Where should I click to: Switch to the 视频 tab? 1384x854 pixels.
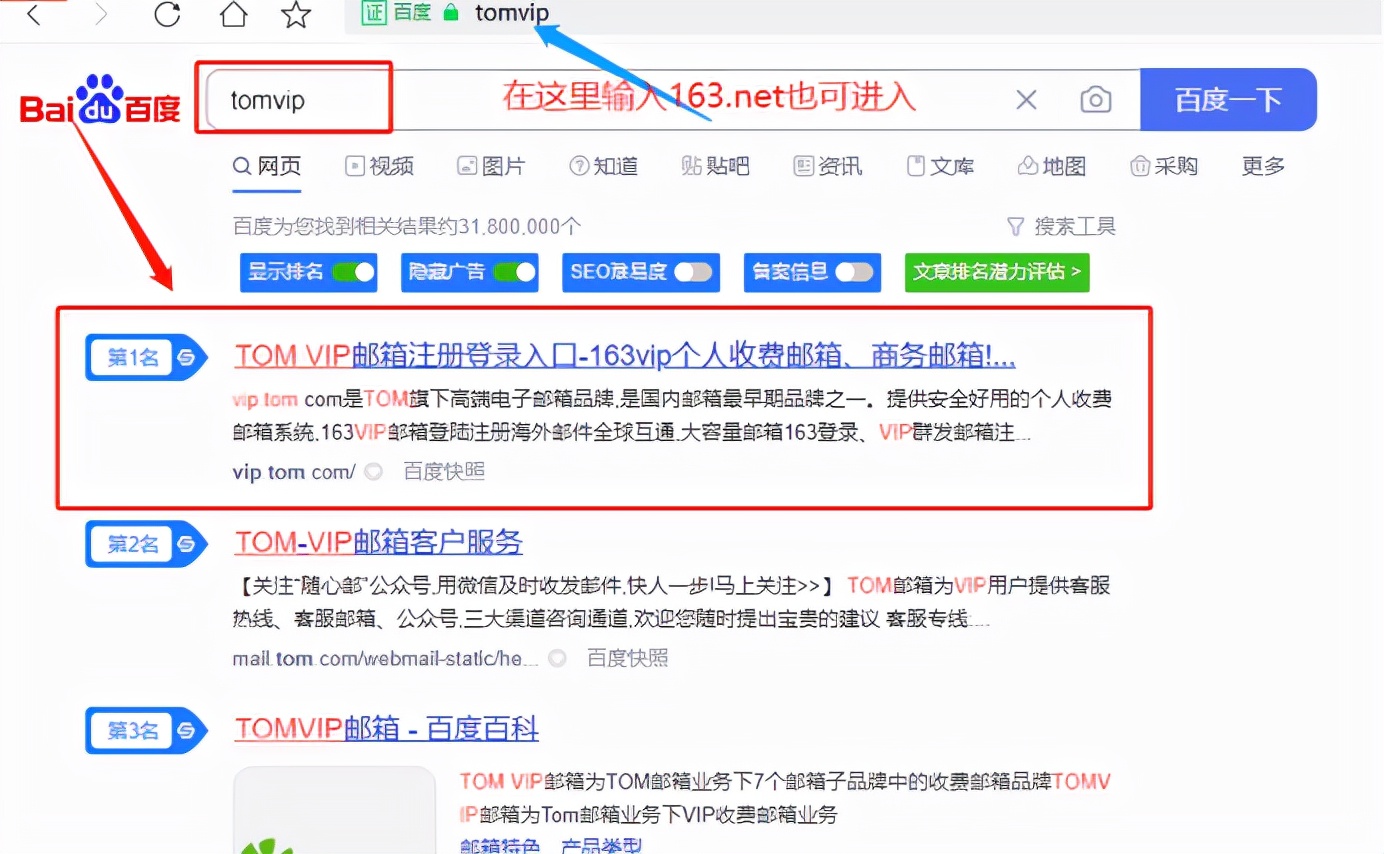click(379, 166)
